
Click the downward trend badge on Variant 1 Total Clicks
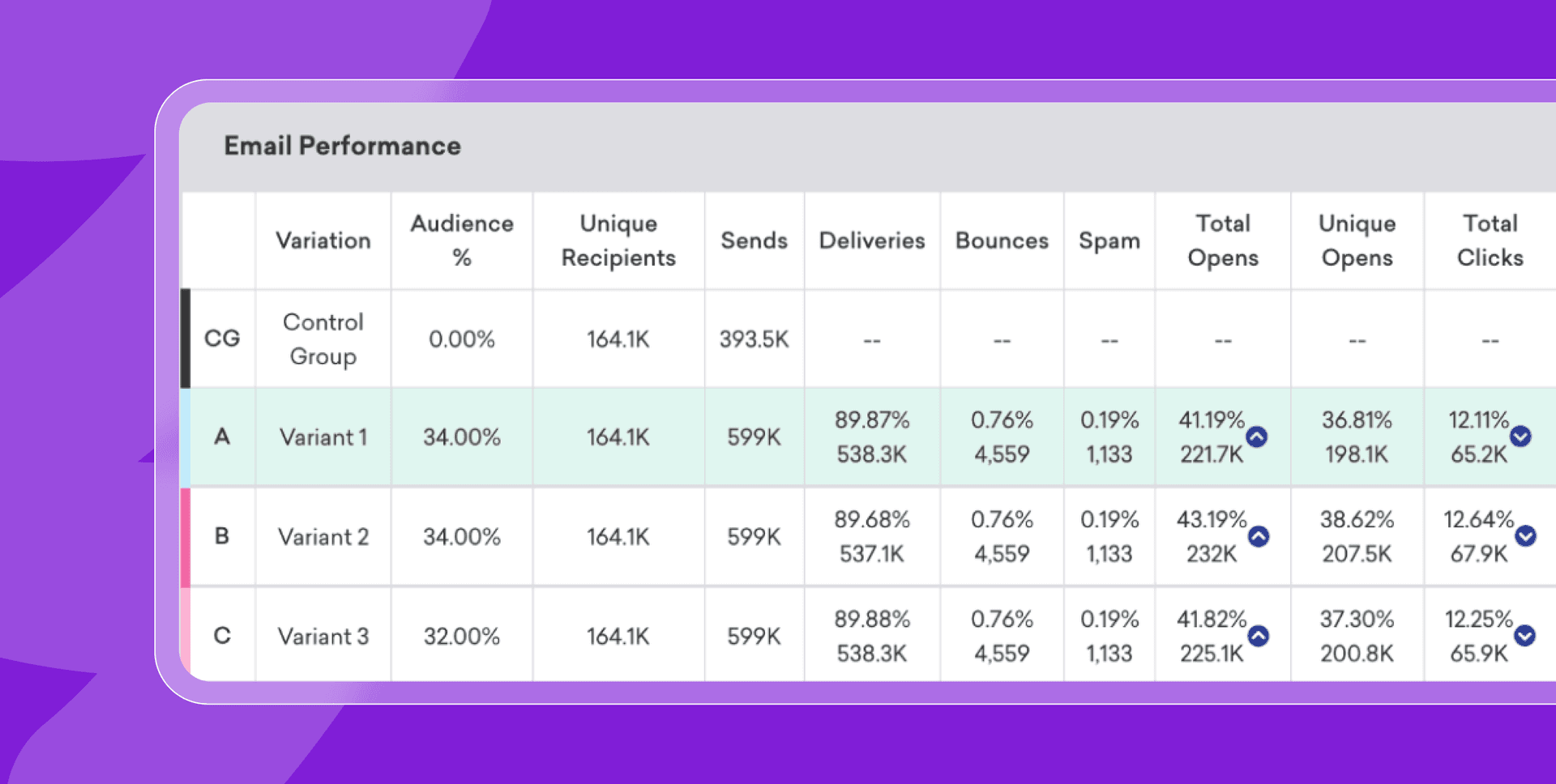[x=1521, y=437]
